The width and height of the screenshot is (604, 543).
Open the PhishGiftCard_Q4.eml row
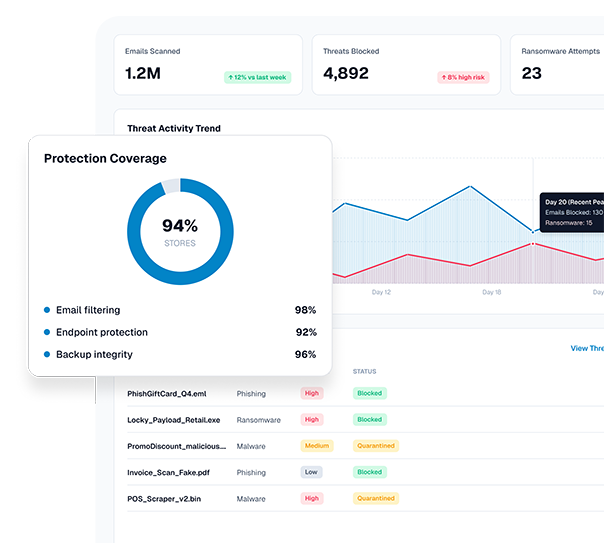365,394
